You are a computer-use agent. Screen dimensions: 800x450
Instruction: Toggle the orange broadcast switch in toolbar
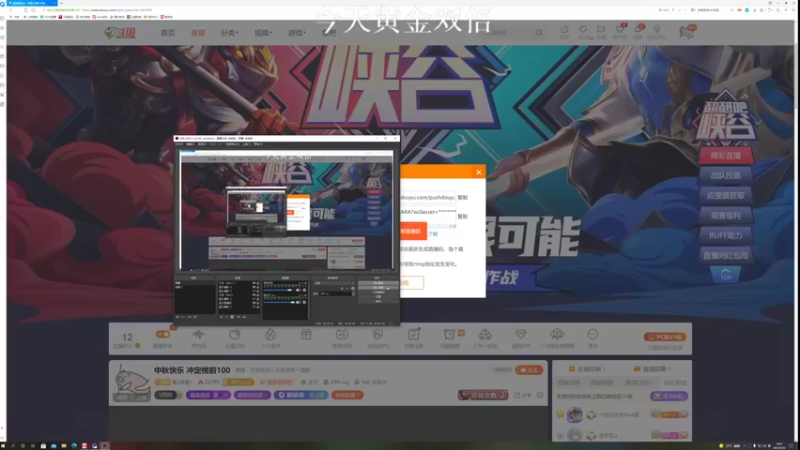(163, 334)
